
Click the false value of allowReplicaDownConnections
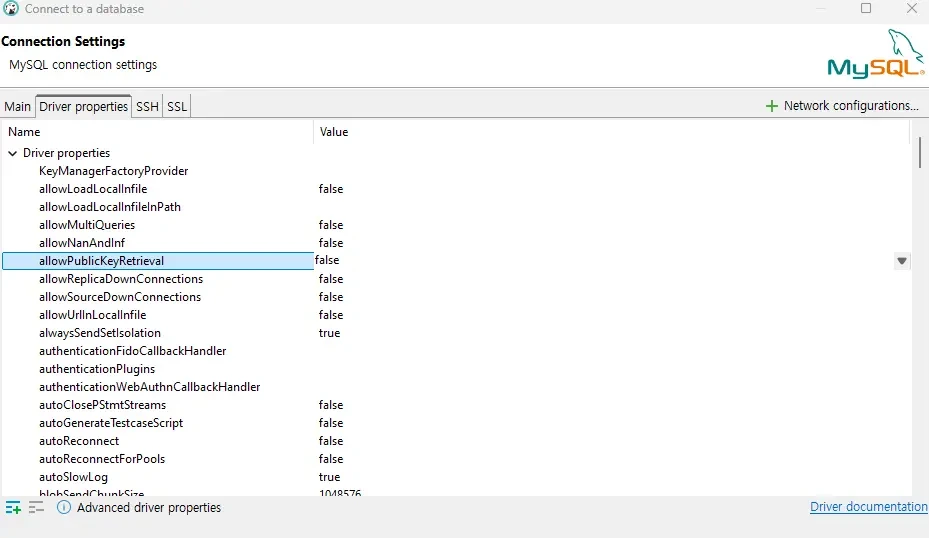click(331, 279)
